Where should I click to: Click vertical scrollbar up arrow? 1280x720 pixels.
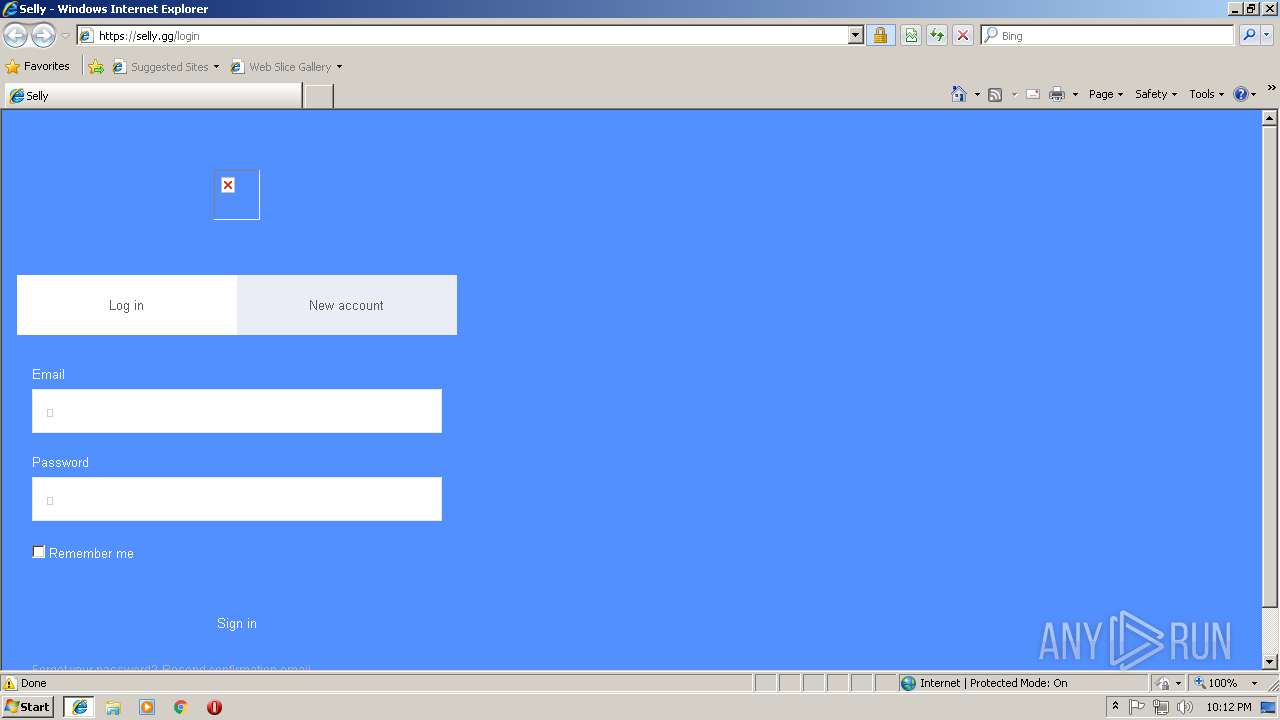(x=1270, y=118)
